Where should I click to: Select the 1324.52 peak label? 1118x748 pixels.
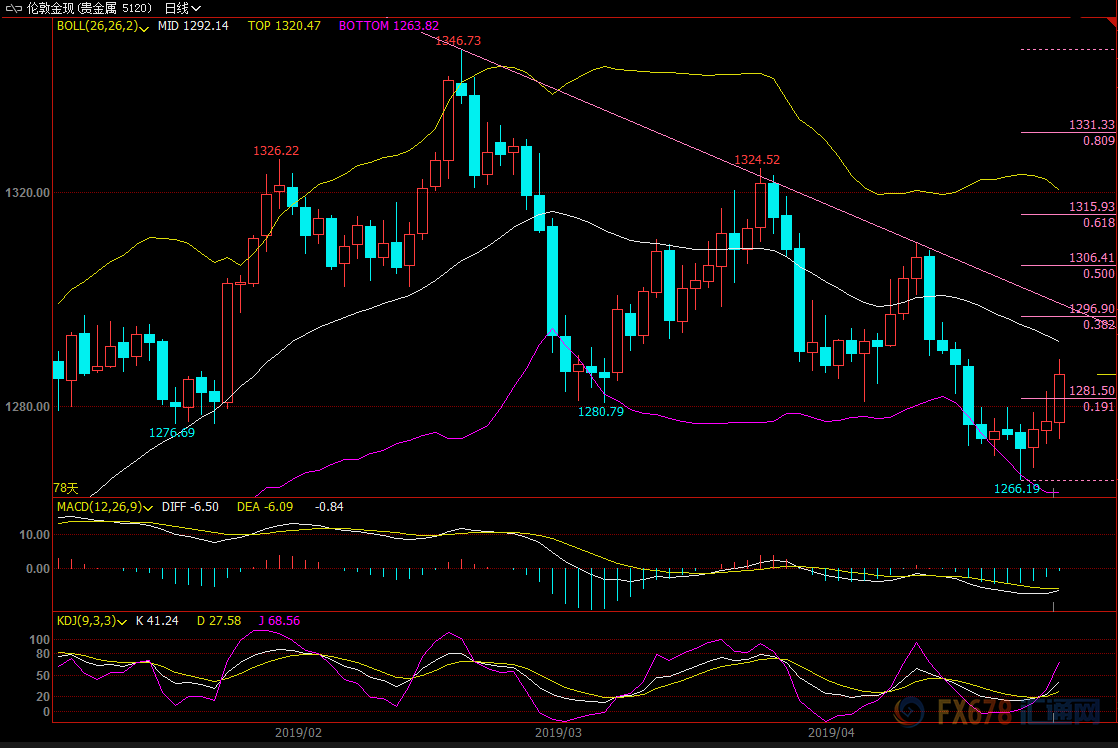tap(757, 160)
